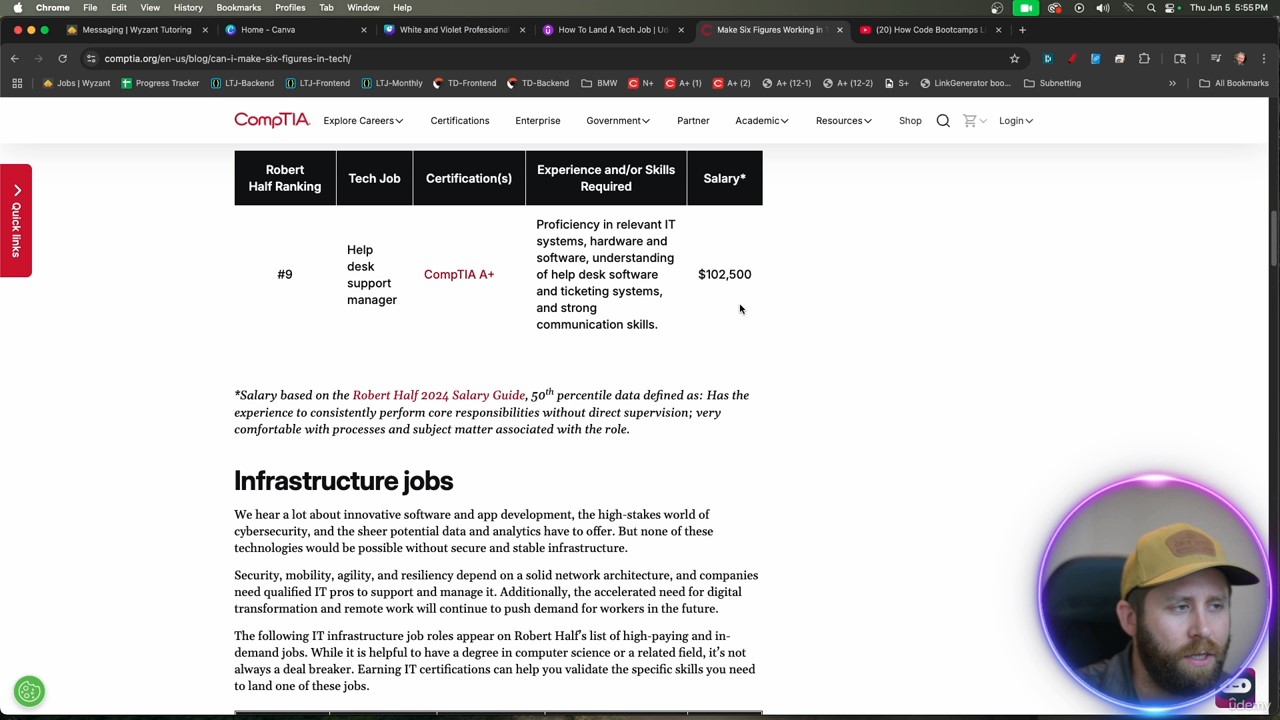
Task: Open the LTJ-Backend bookmark
Action: point(242,83)
